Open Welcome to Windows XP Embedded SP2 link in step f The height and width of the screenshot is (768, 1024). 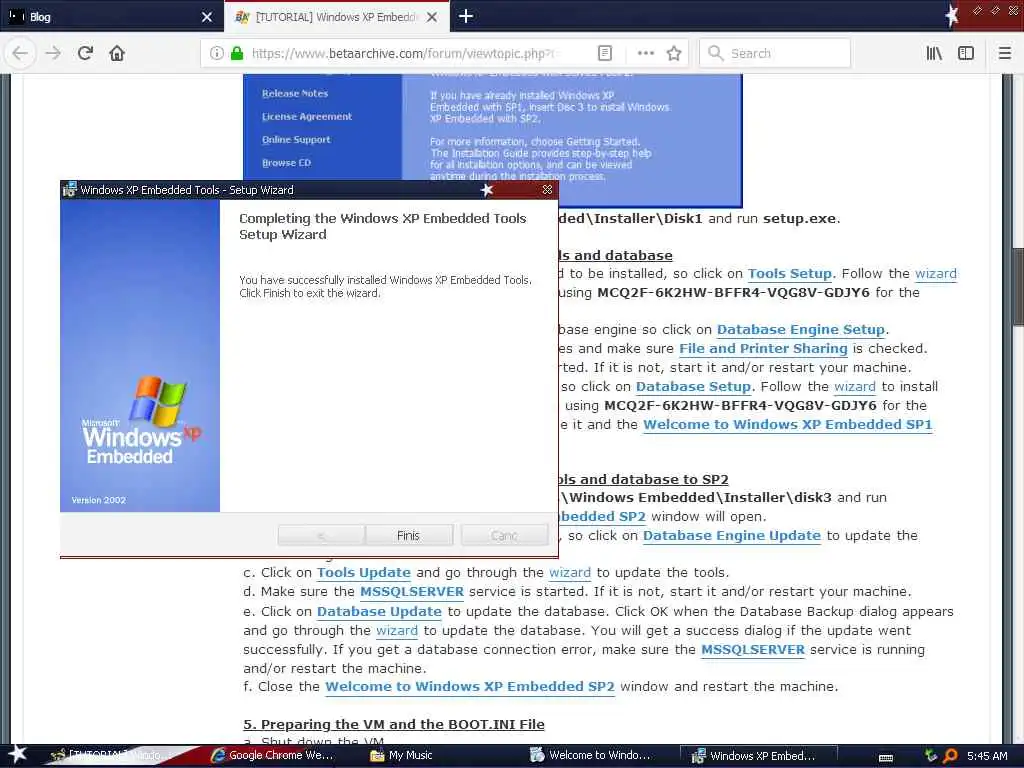click(470, 687)
